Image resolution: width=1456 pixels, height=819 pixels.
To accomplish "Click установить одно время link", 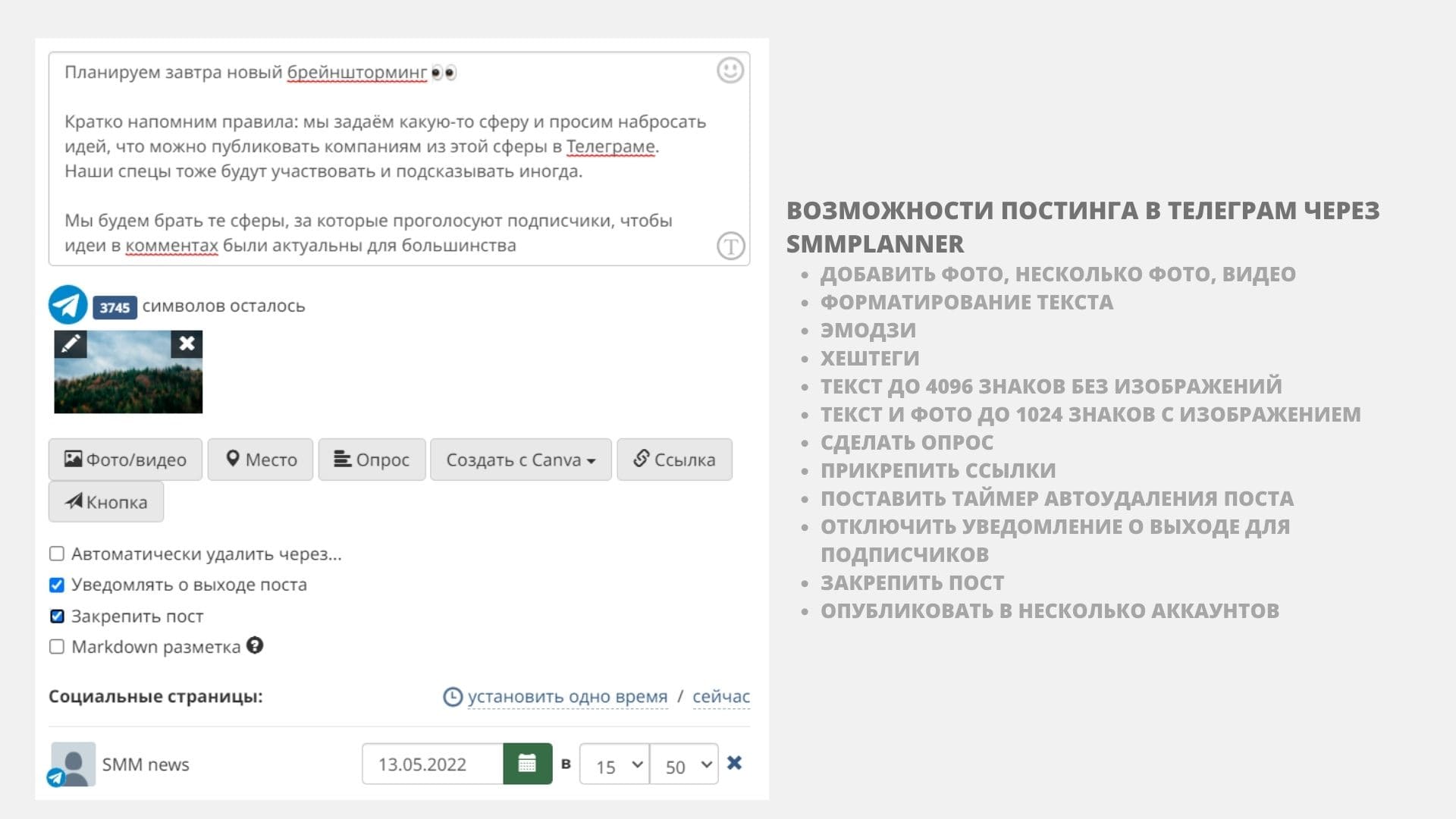I will (x=567, y=696).
